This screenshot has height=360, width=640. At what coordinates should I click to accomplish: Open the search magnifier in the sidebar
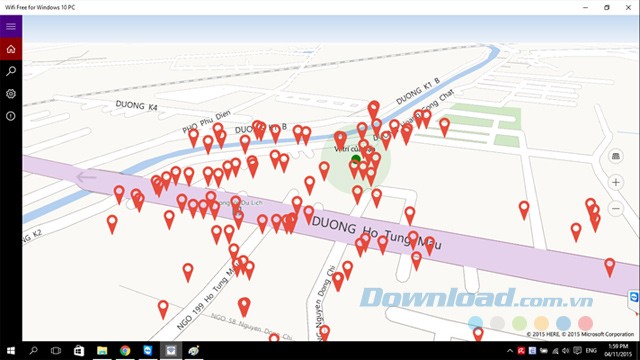(11, 71)
